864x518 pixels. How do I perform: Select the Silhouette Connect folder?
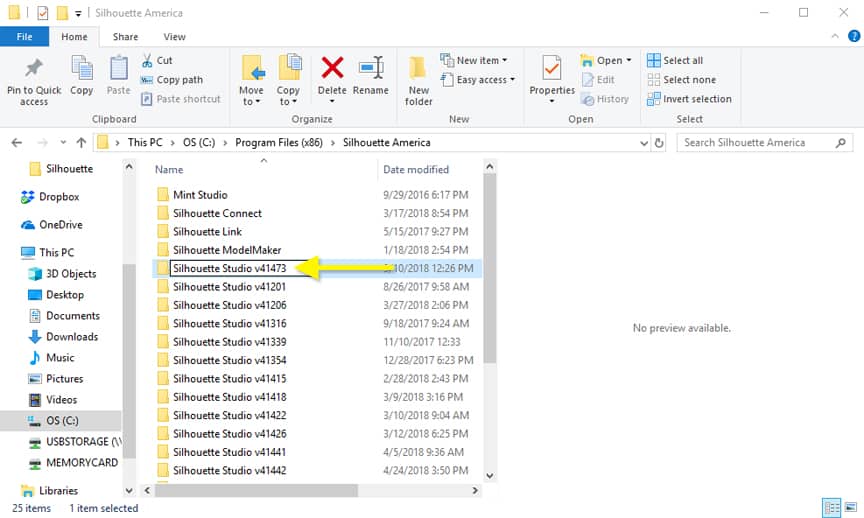pyautogui.click(x=217, y=213)
